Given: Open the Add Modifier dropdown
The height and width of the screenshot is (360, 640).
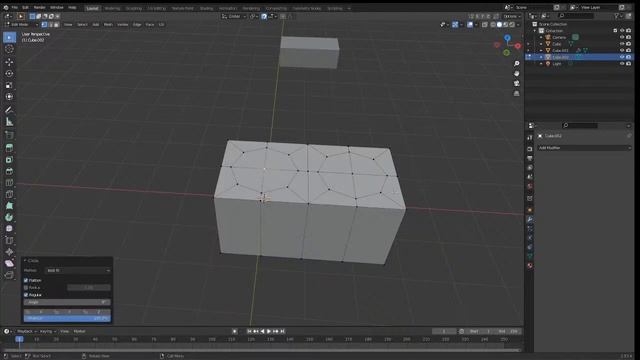Looking at the screenshot, I should click(x=584, y=148).
